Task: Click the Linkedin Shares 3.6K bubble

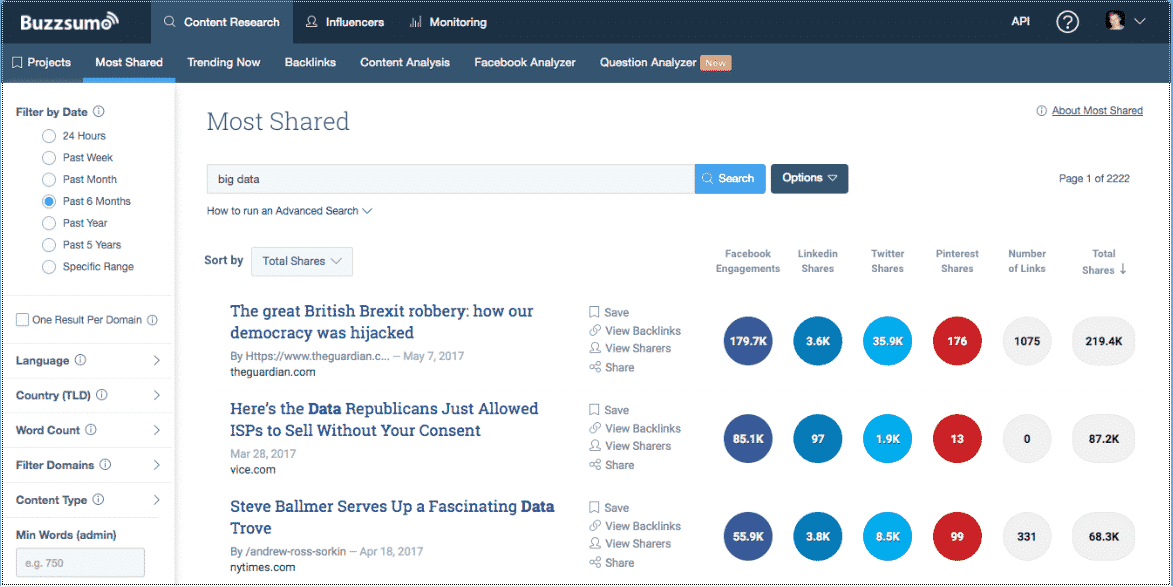Action: click(x=818, y=341)
